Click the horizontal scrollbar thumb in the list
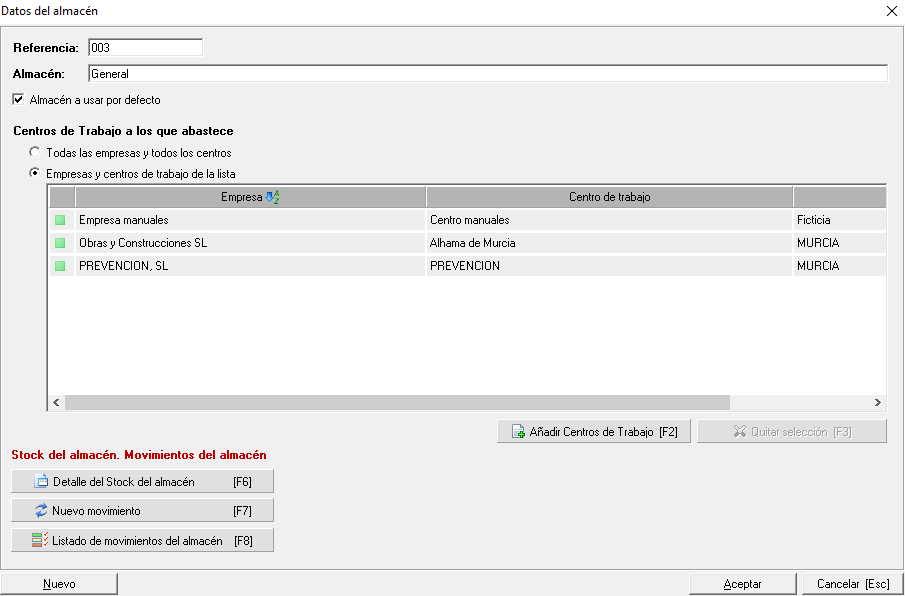This screenshot has height=596, width=905. (x=397, y=403)
